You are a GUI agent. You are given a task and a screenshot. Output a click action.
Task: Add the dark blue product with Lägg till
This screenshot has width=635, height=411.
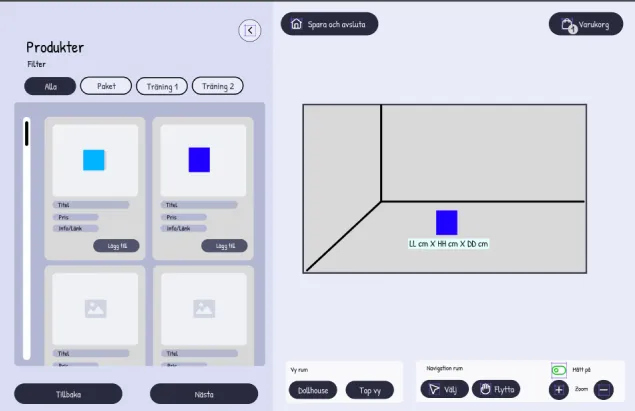pyautogui.click(x=224, y=246)
